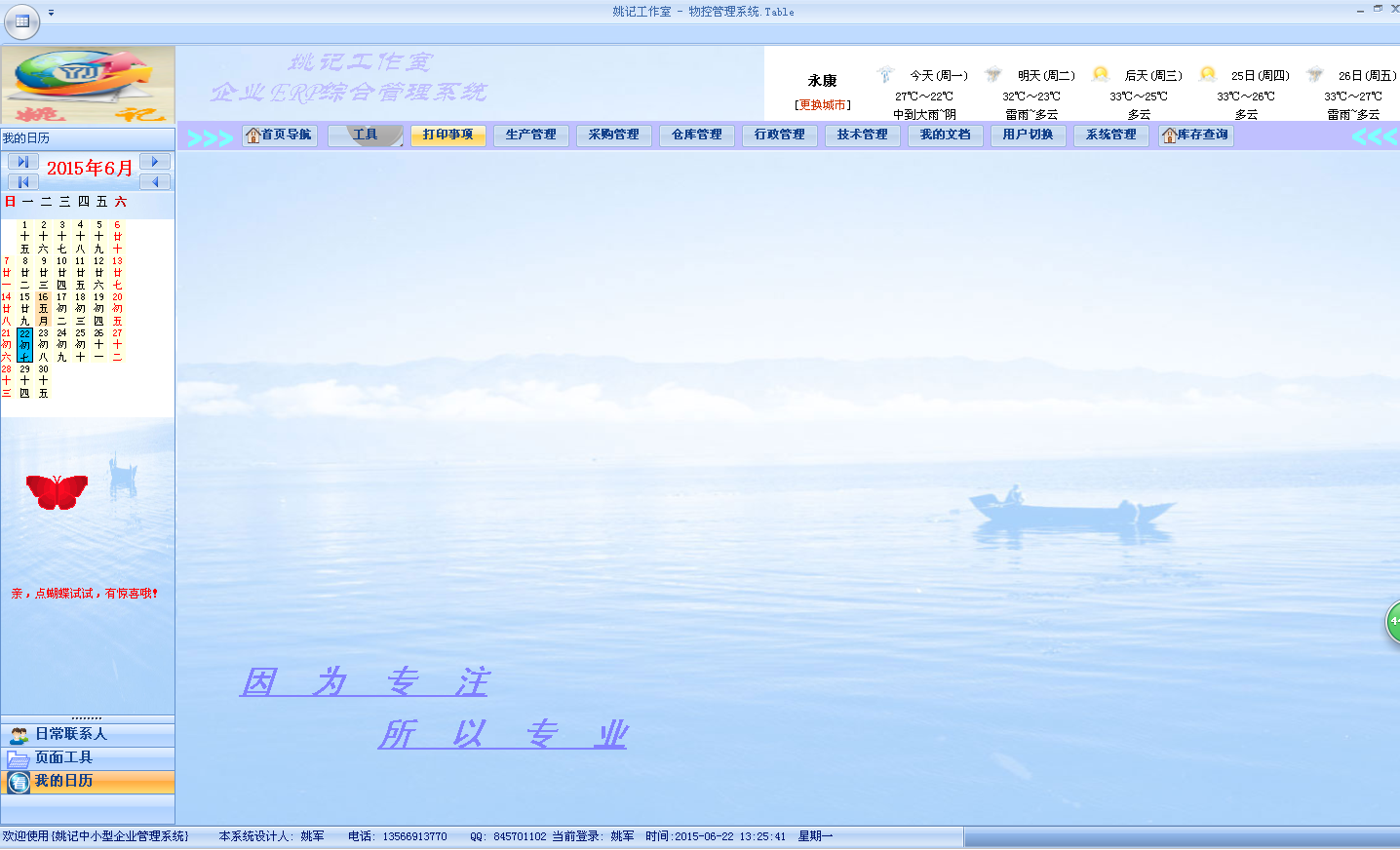This screenshot has width=1400, height=850.
Task: Open the 仓库管理 menu
Action: [696, 135]
